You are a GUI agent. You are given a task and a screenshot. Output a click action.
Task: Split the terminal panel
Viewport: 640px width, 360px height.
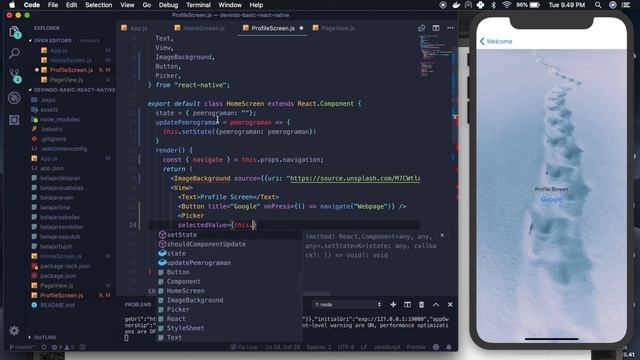click(x=407, y=304)
